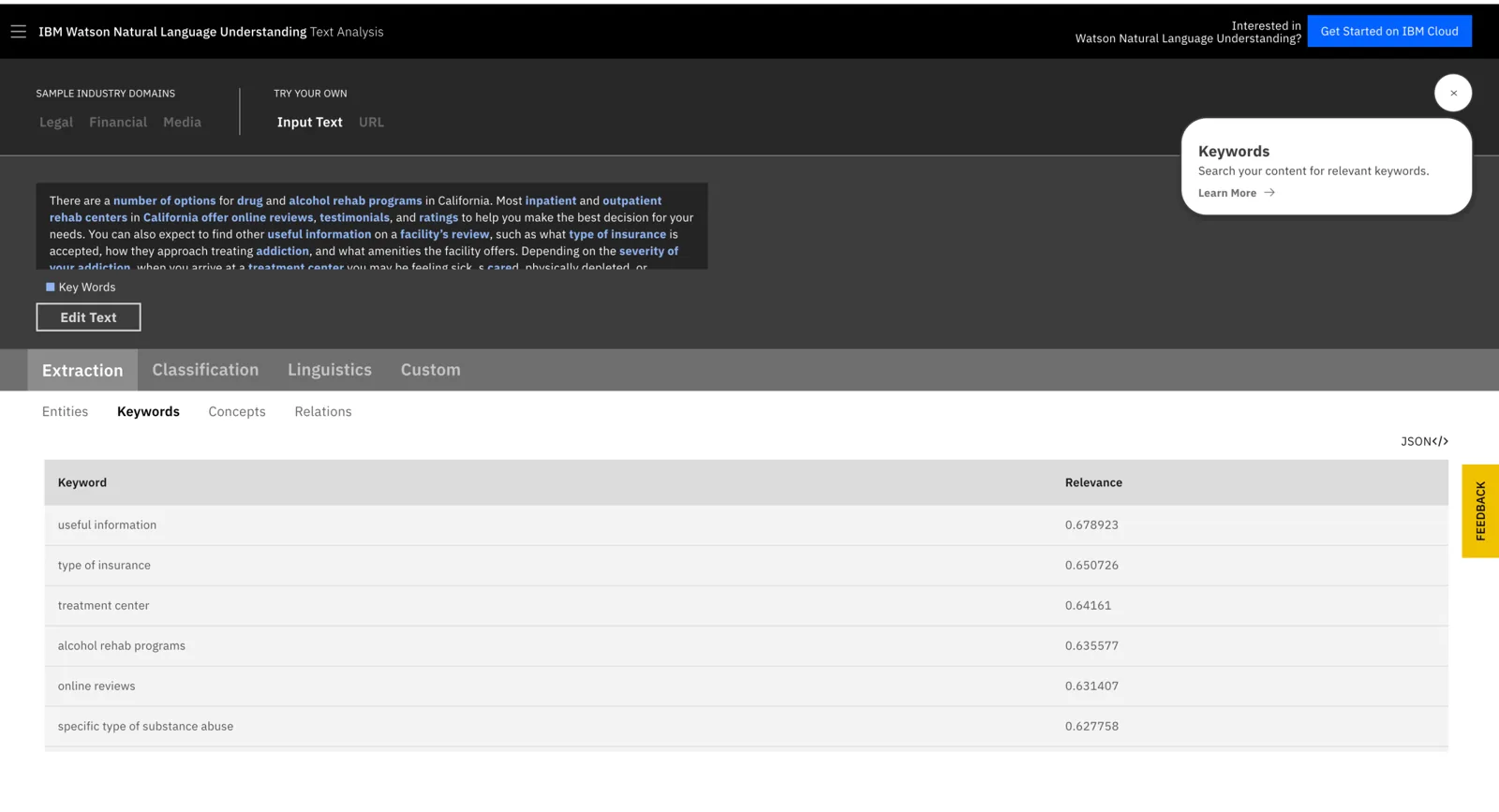This screenshot has width=1499, height=812.
Task: Click the Relevance column header
Action: [1093, 482]
